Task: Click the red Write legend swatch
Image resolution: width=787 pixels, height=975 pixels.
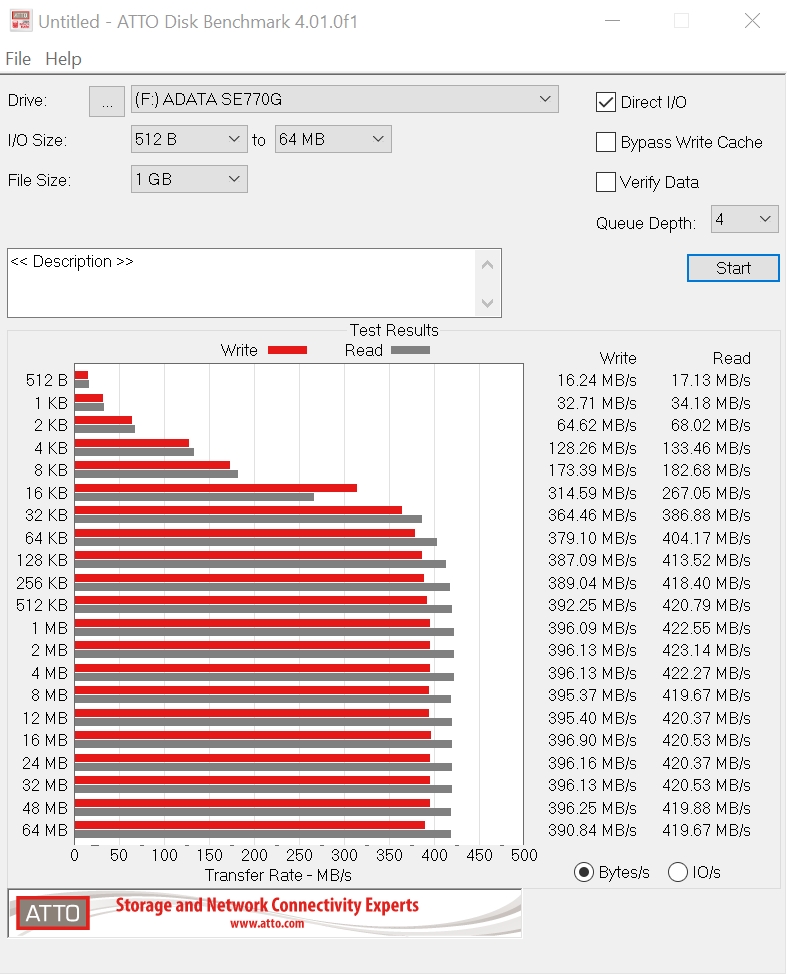Action: click(287, 350)
